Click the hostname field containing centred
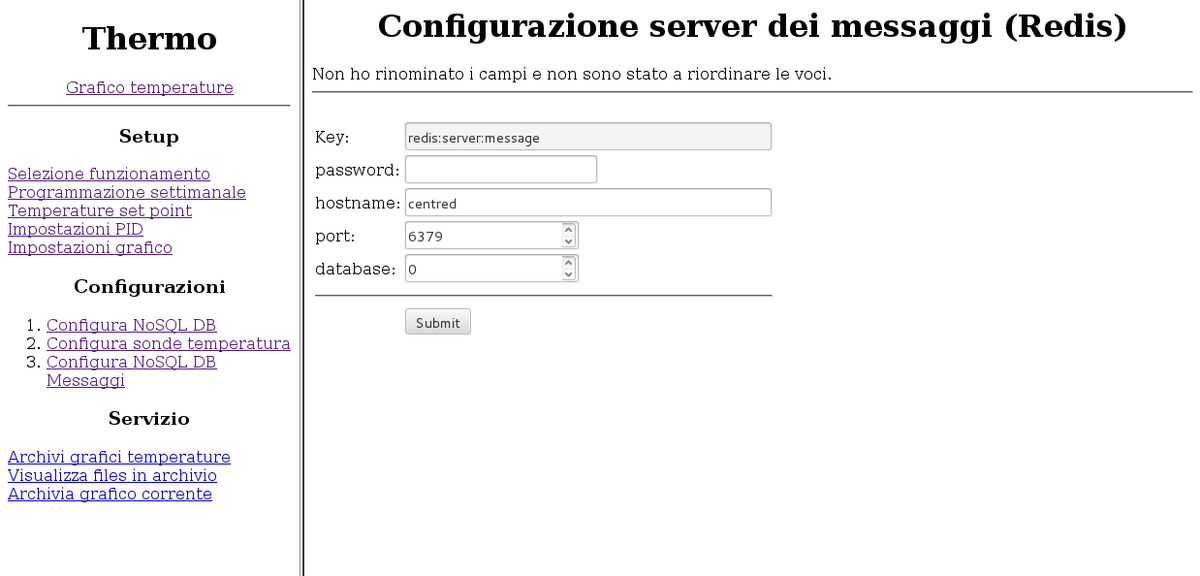The width and height of the screenshot is (1200, 576). point(587,203)
